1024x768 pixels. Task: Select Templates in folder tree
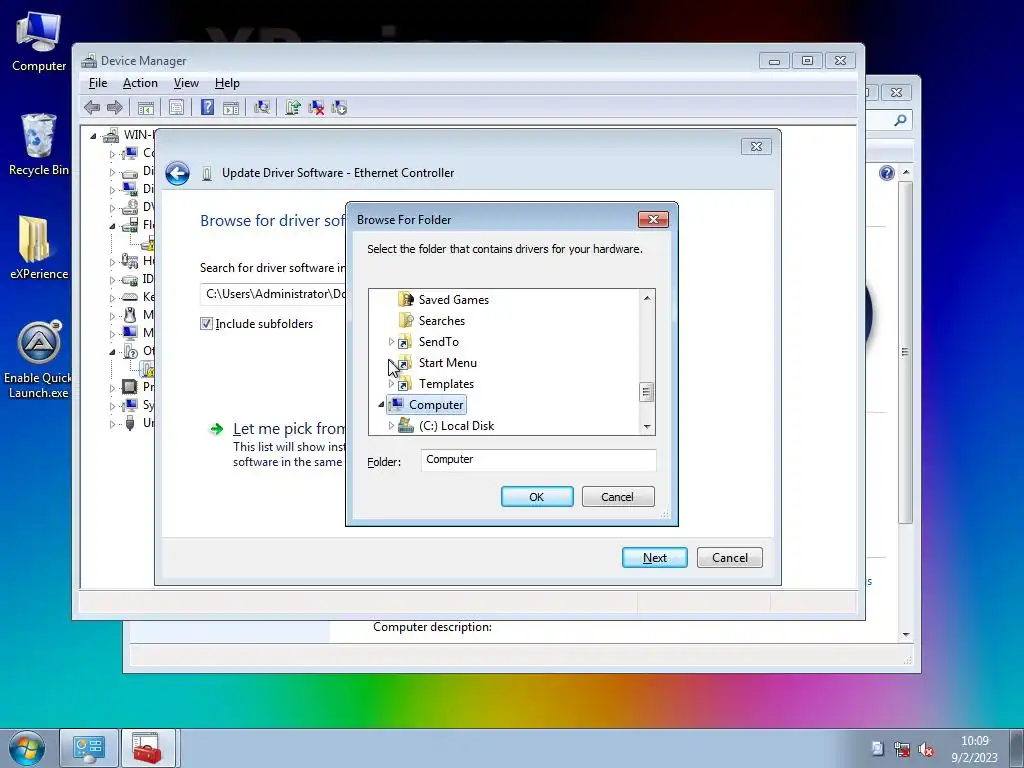click(x=446, y=383)
